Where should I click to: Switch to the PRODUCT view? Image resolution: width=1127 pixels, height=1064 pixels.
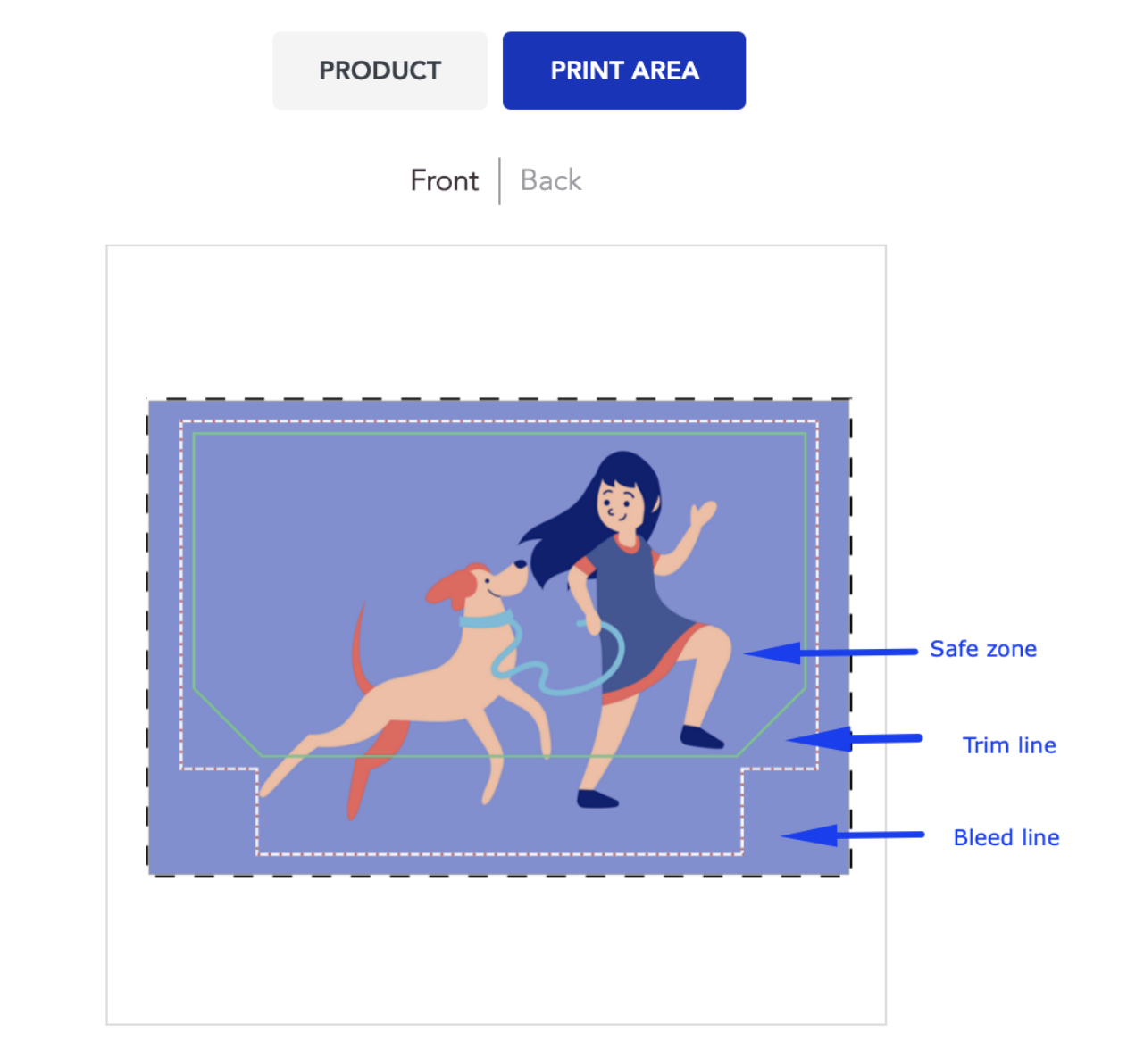click(380, 71)
